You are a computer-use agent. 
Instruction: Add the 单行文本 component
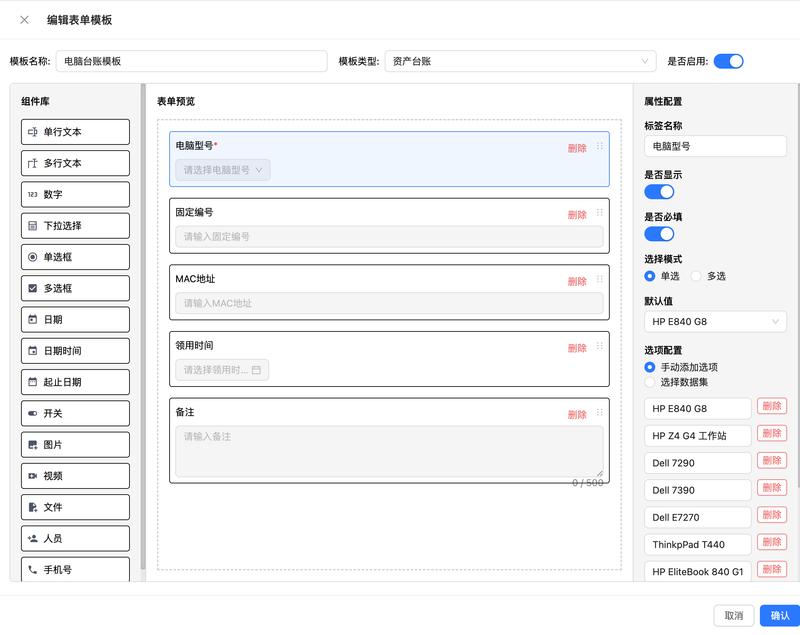[x=75, y=132]
